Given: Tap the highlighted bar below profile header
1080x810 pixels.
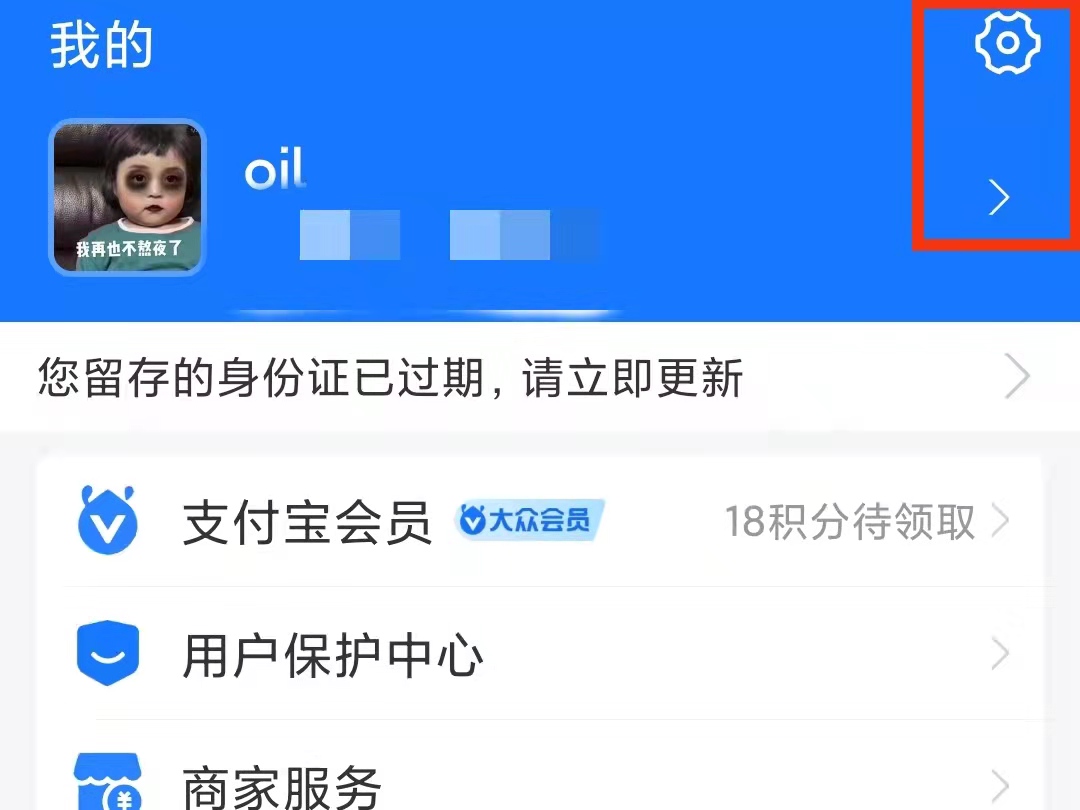Looking at the screenshot, I should pos(427,314).
